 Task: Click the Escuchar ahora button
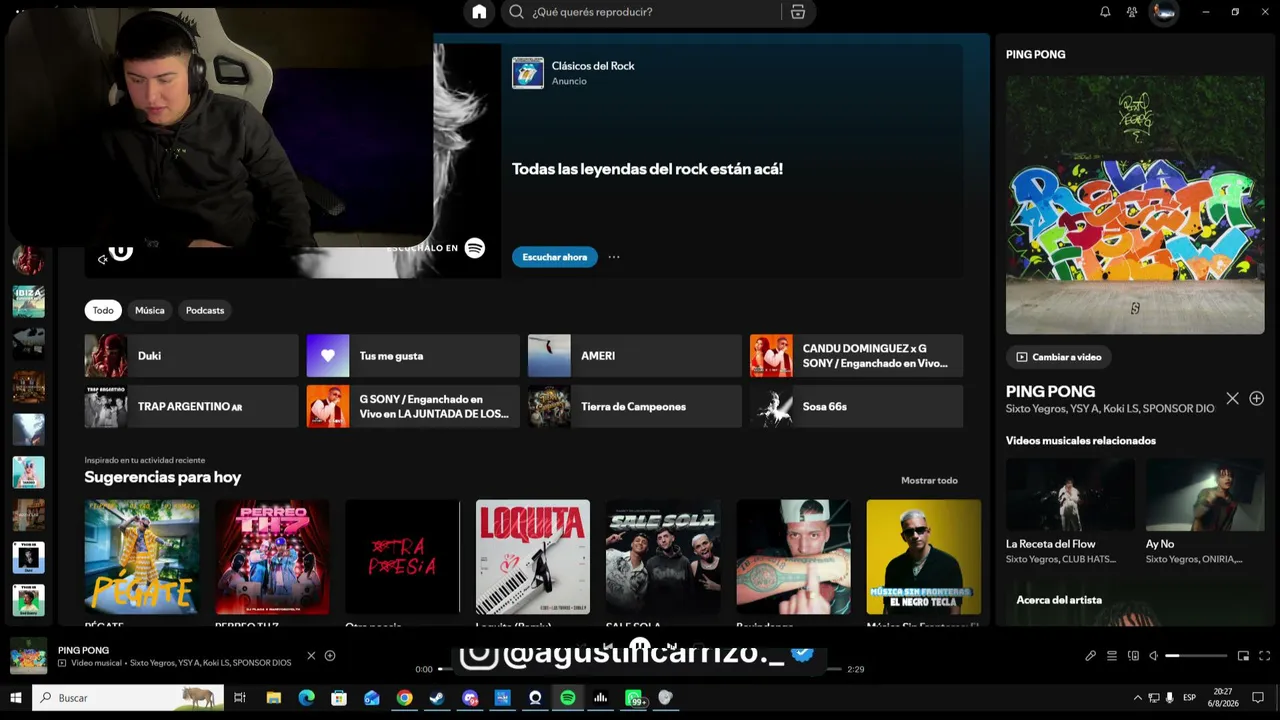pyautogui.click(x=555, y=257)
